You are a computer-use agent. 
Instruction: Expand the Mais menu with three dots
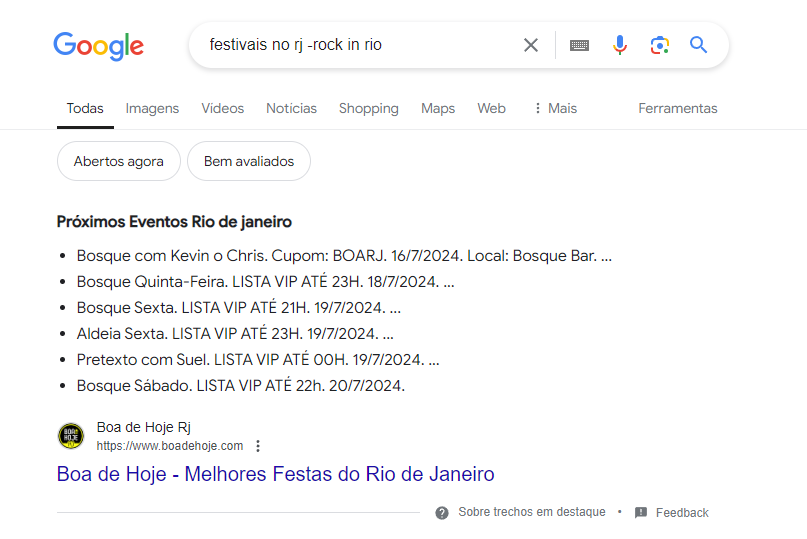pyautogui.click(x=555, y=109)
